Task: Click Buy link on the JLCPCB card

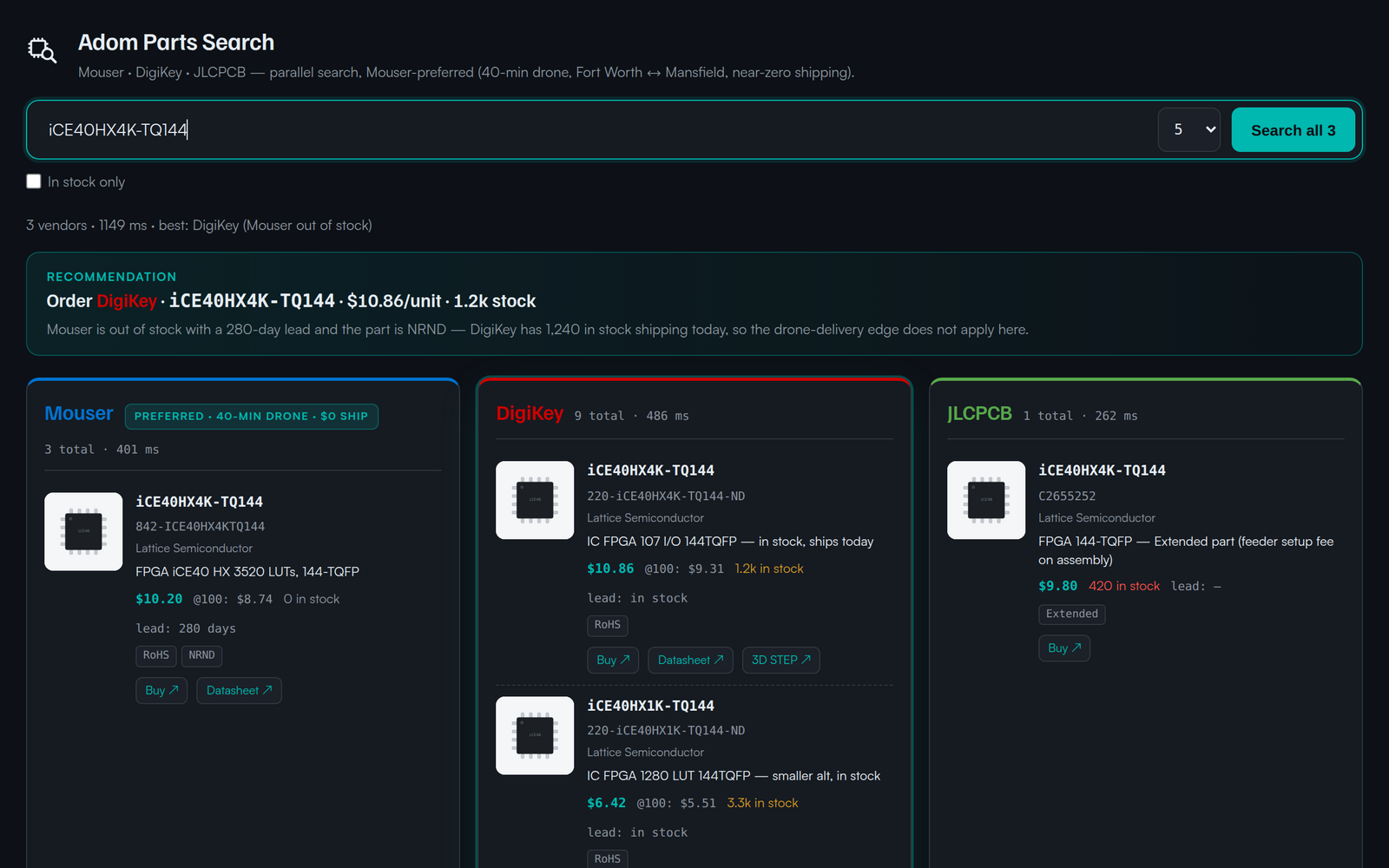Action: [x=1064, y=648]
